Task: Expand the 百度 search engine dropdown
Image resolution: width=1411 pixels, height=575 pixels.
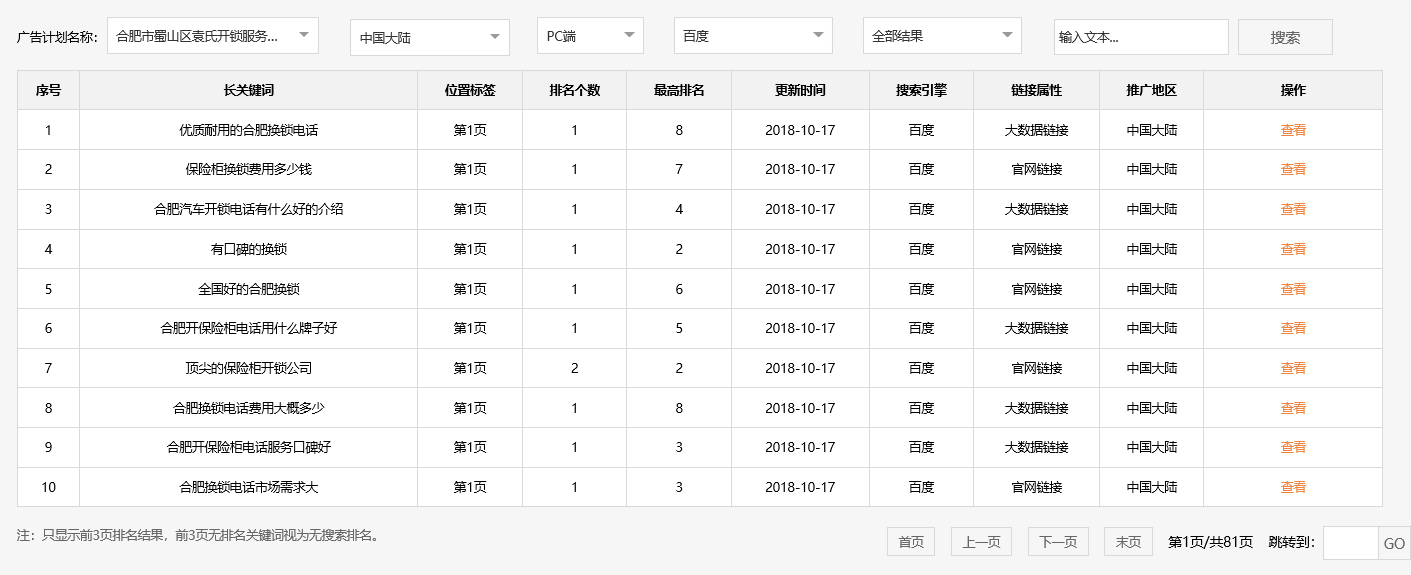Action: tap(752, 36)
